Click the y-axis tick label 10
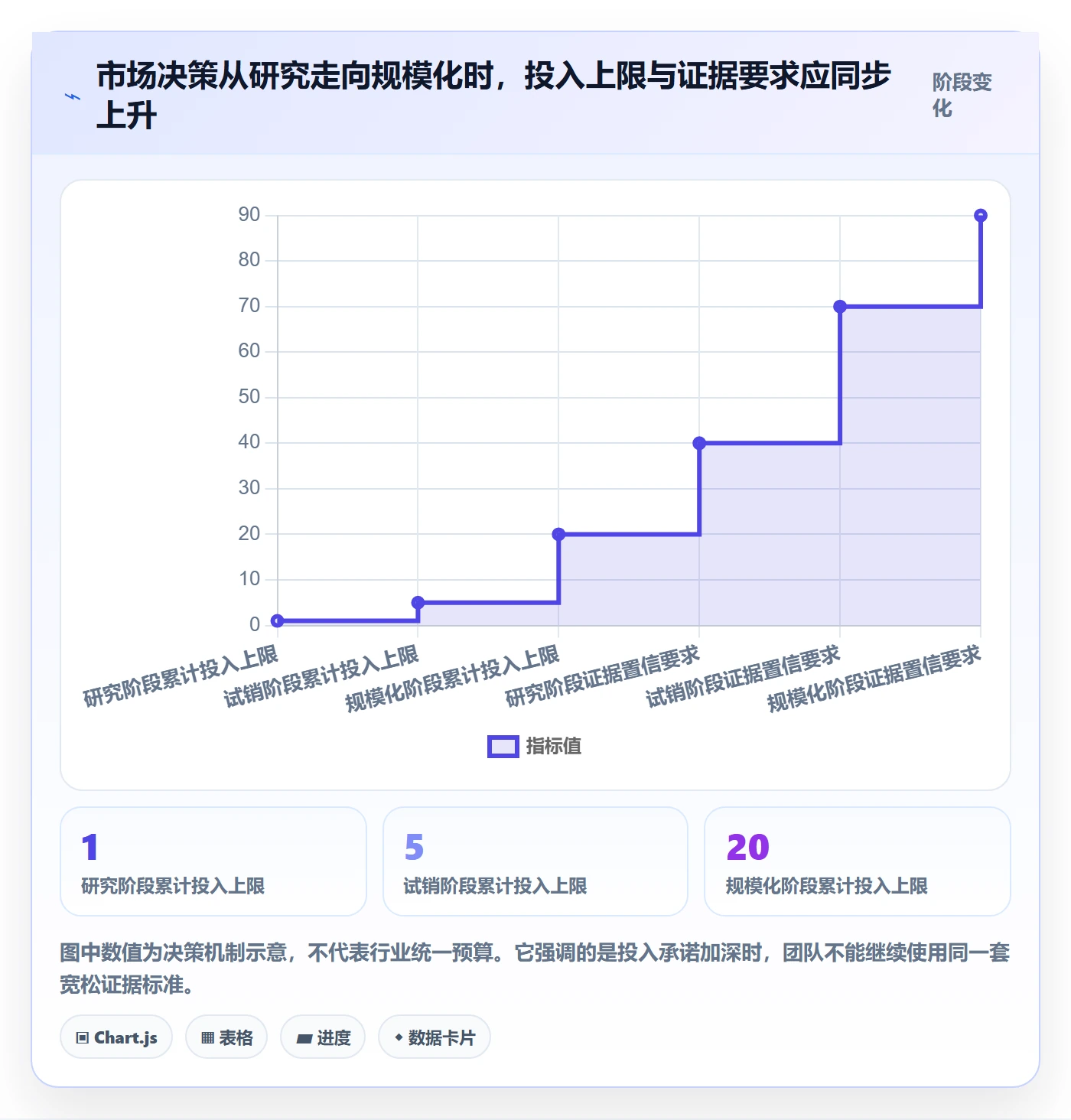 tap(249, 579)
